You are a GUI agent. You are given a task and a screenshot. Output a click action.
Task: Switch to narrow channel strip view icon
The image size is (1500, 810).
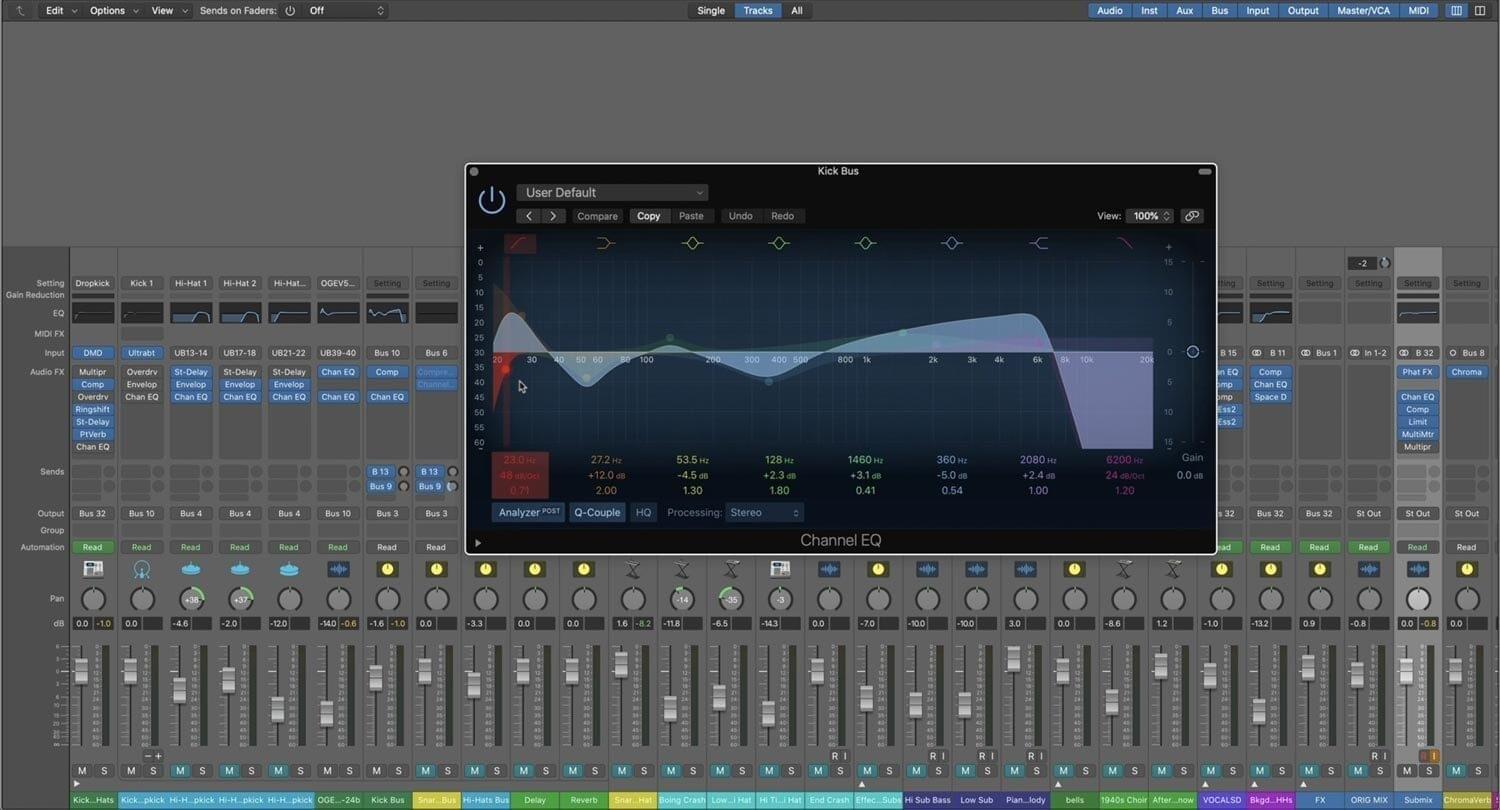tap(1456, 11)
